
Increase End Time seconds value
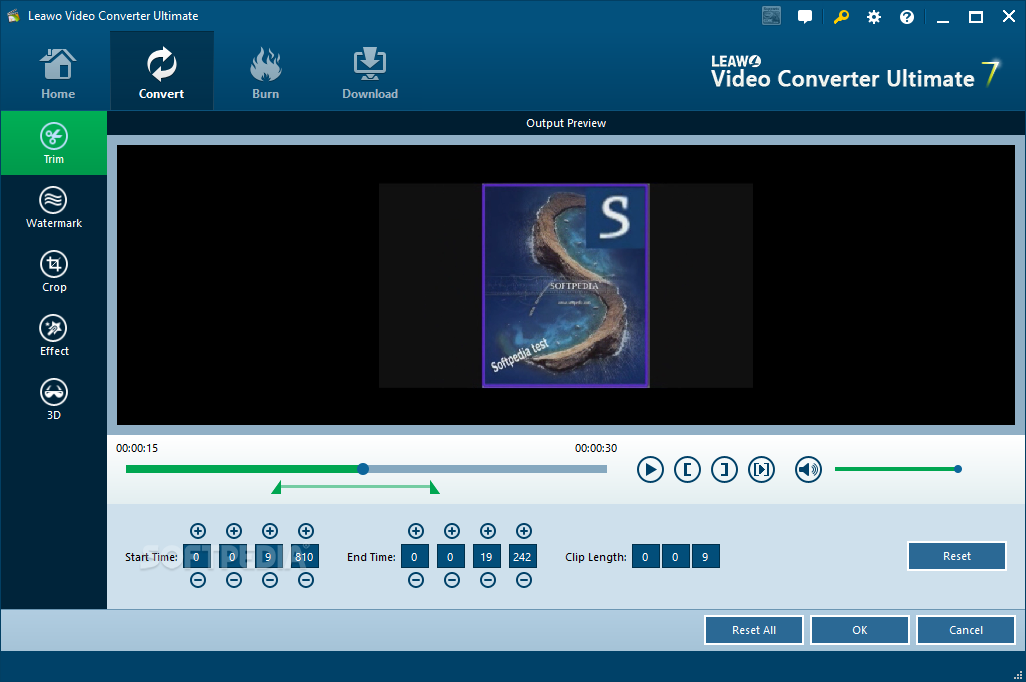click(x=487, y=531)
